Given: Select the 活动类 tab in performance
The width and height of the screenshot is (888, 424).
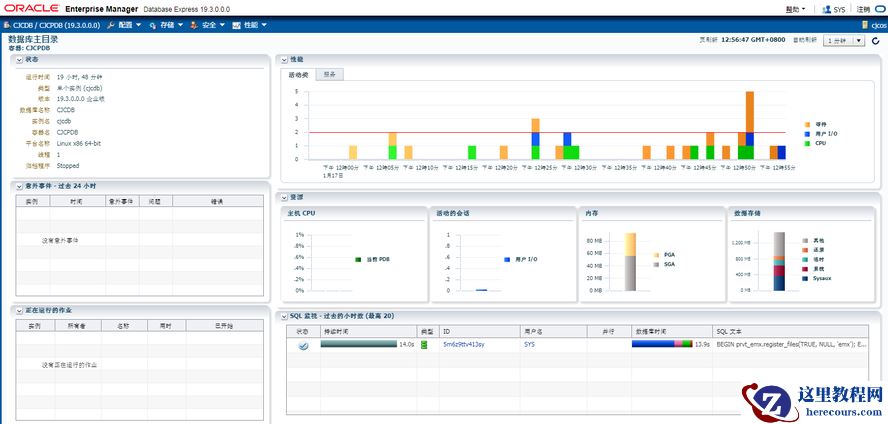Looking at the screenshot, I should (x=298, y=75).
